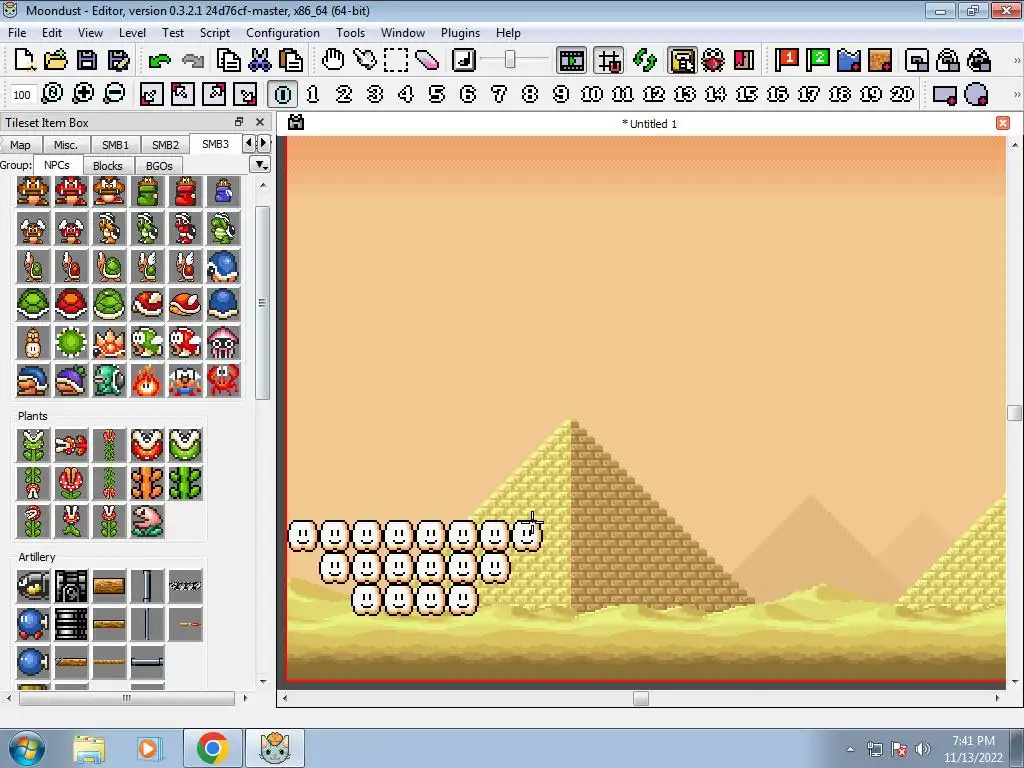The height and width of the screenshot is (768, 1024).
Task: Float the Tileset Item Box panel
Action: point(239,122)
